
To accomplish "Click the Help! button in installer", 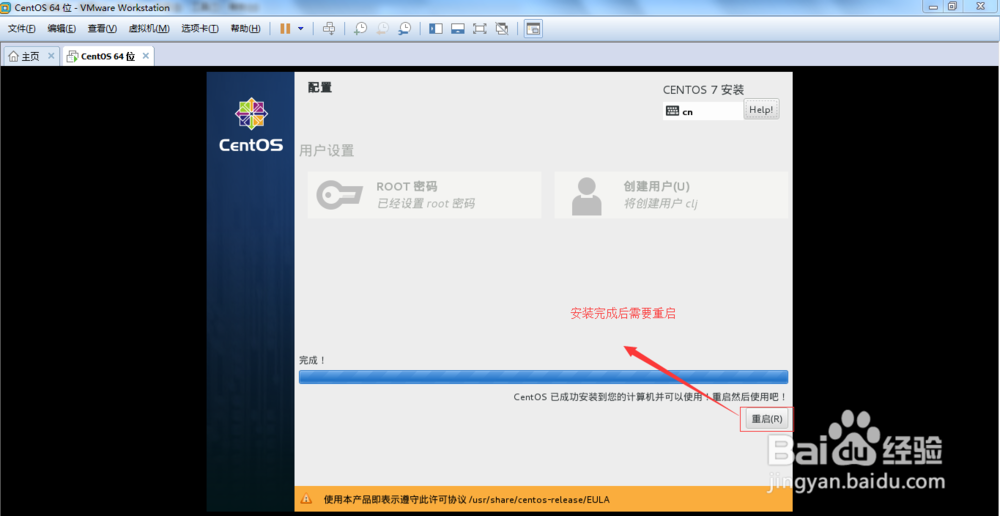I will (761, 110).
